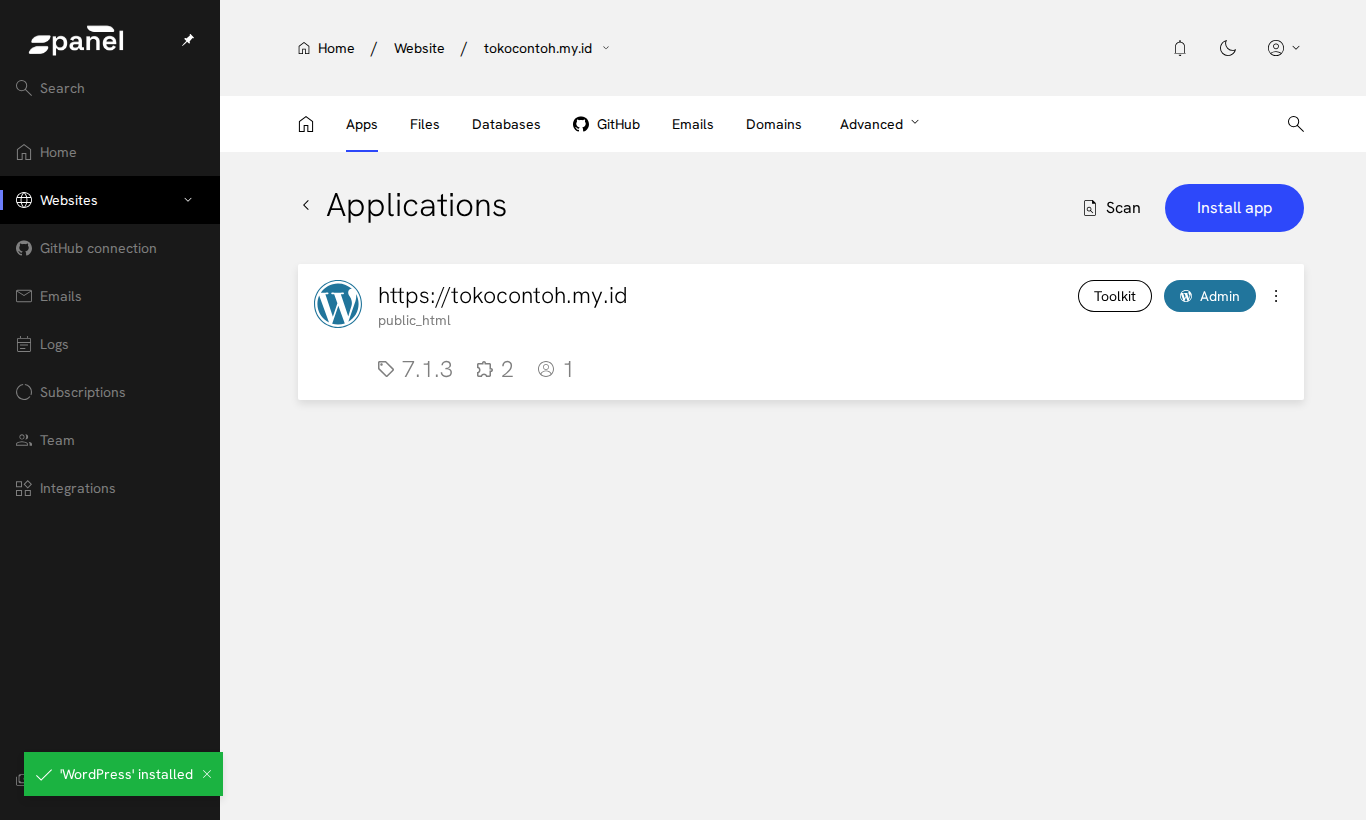Open Home in the sidebar

(x=110, y=152)
